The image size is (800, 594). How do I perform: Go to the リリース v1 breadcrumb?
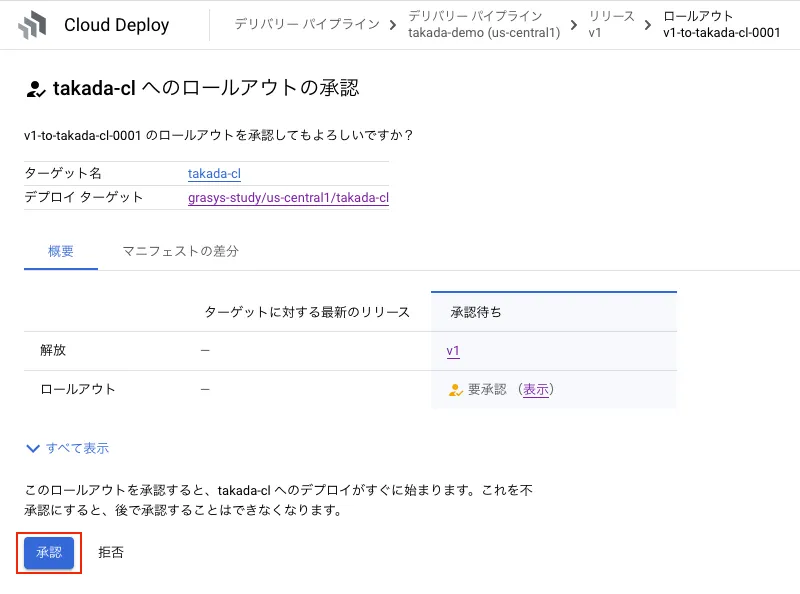(611, 24)
